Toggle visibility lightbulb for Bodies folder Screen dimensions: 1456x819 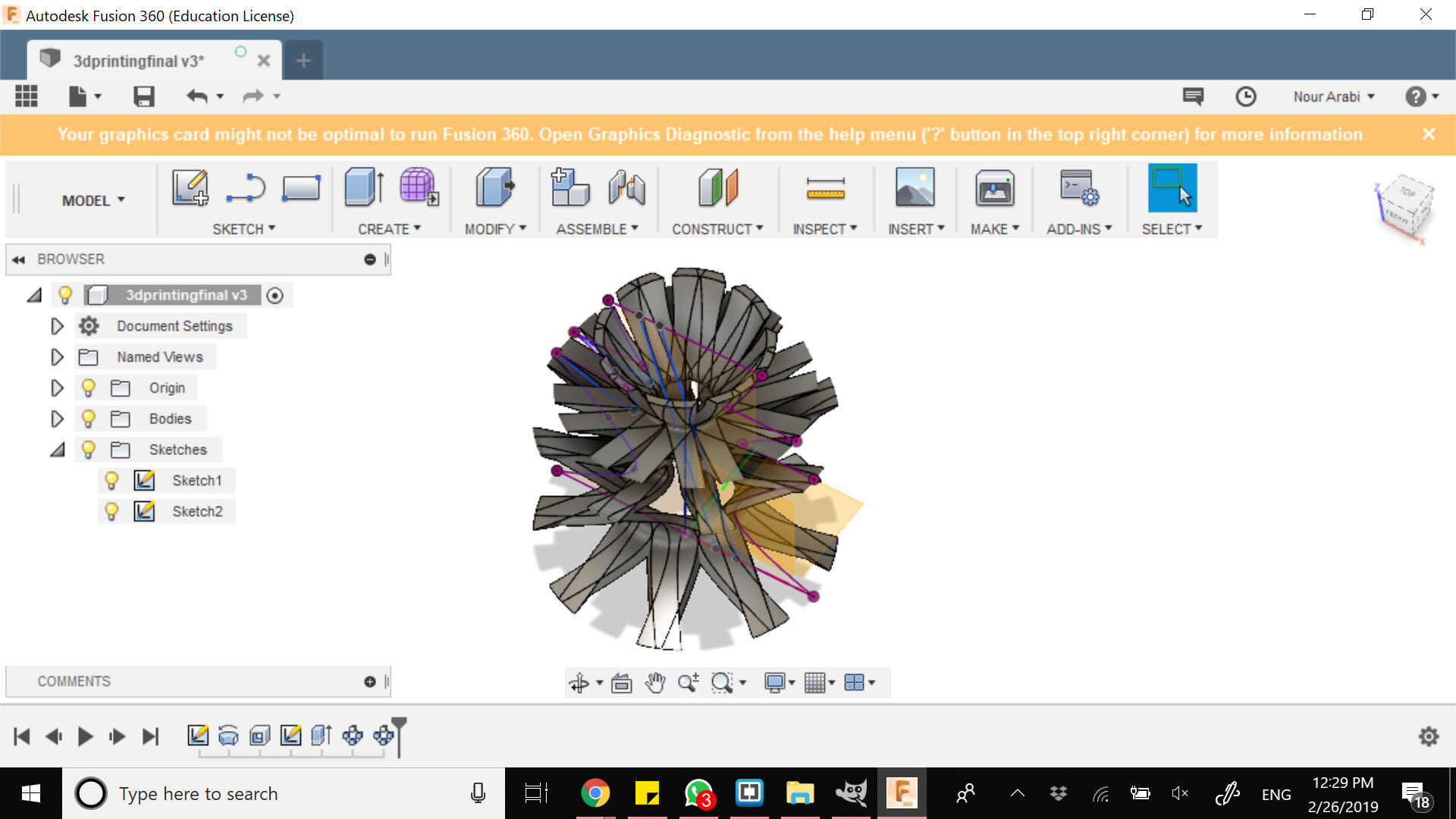click(88, 419)
